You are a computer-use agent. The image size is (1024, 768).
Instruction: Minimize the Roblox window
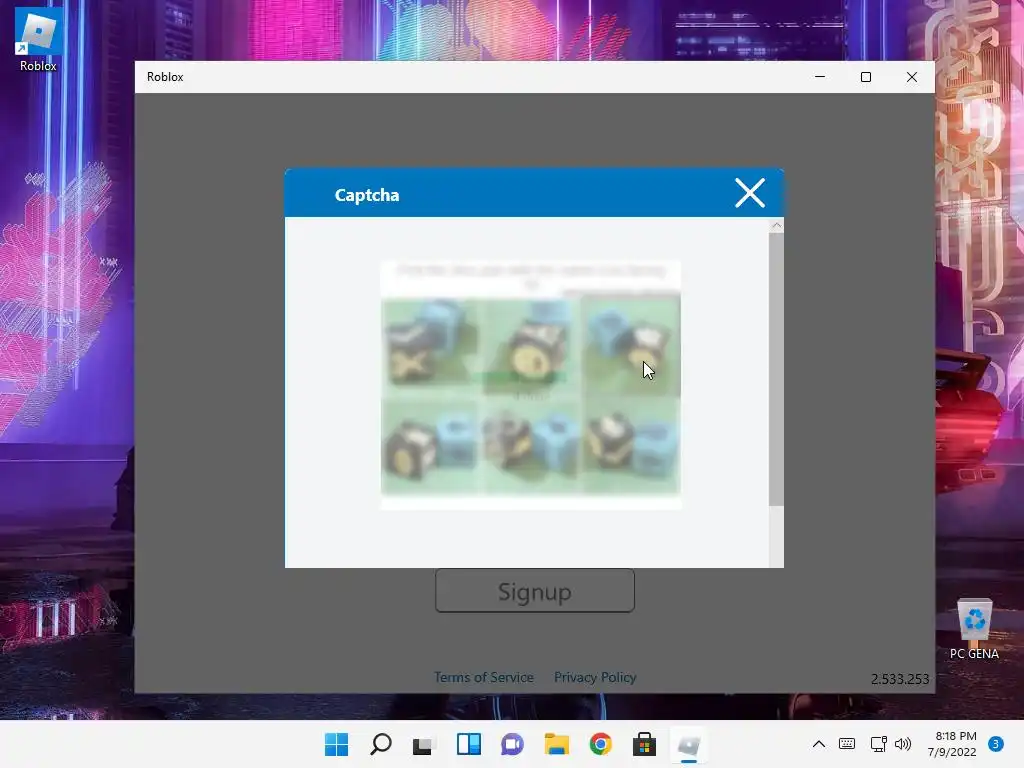click(x=820, y=77)
